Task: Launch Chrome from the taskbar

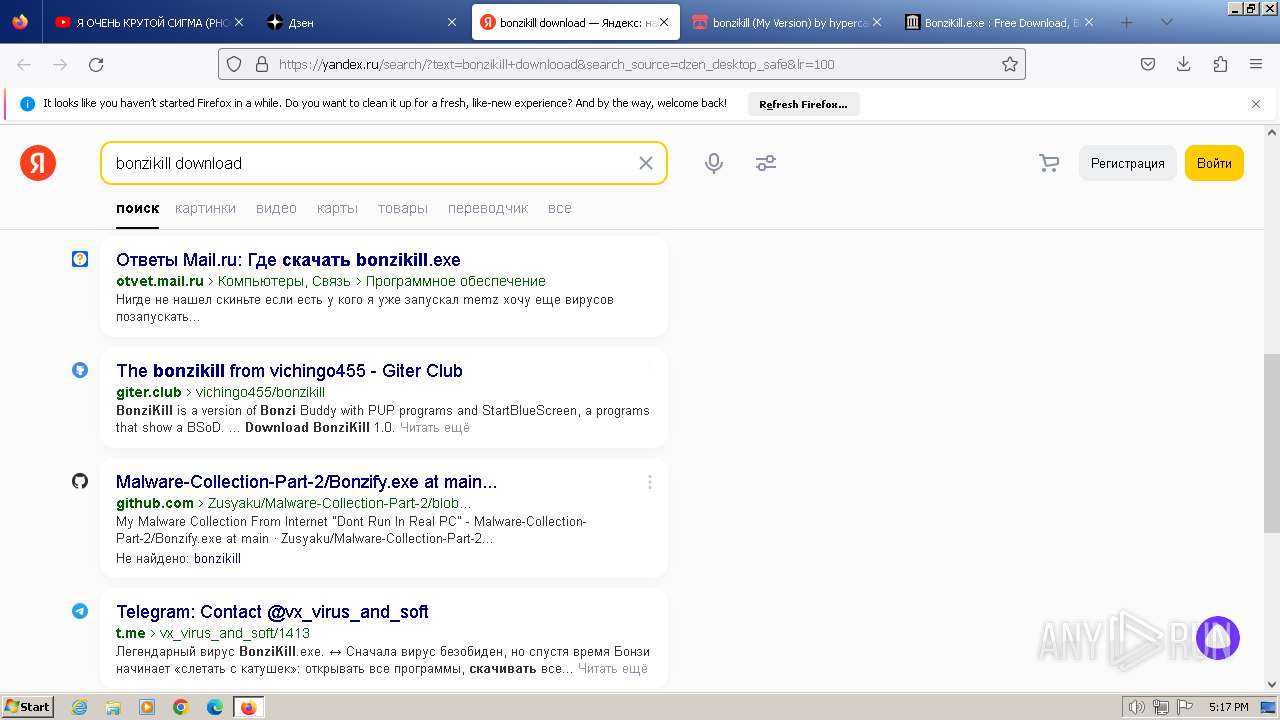Action: 181,707
